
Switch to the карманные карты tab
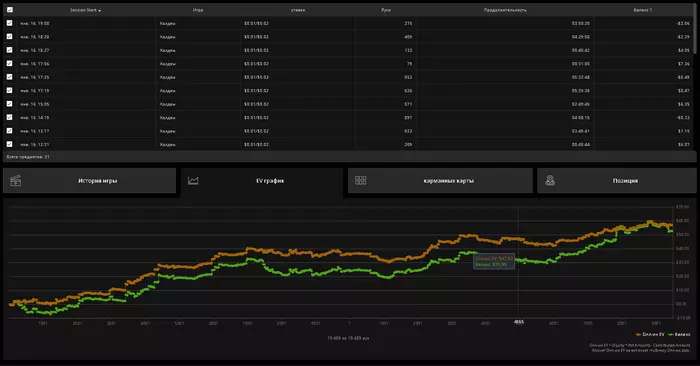coord(440,180)
